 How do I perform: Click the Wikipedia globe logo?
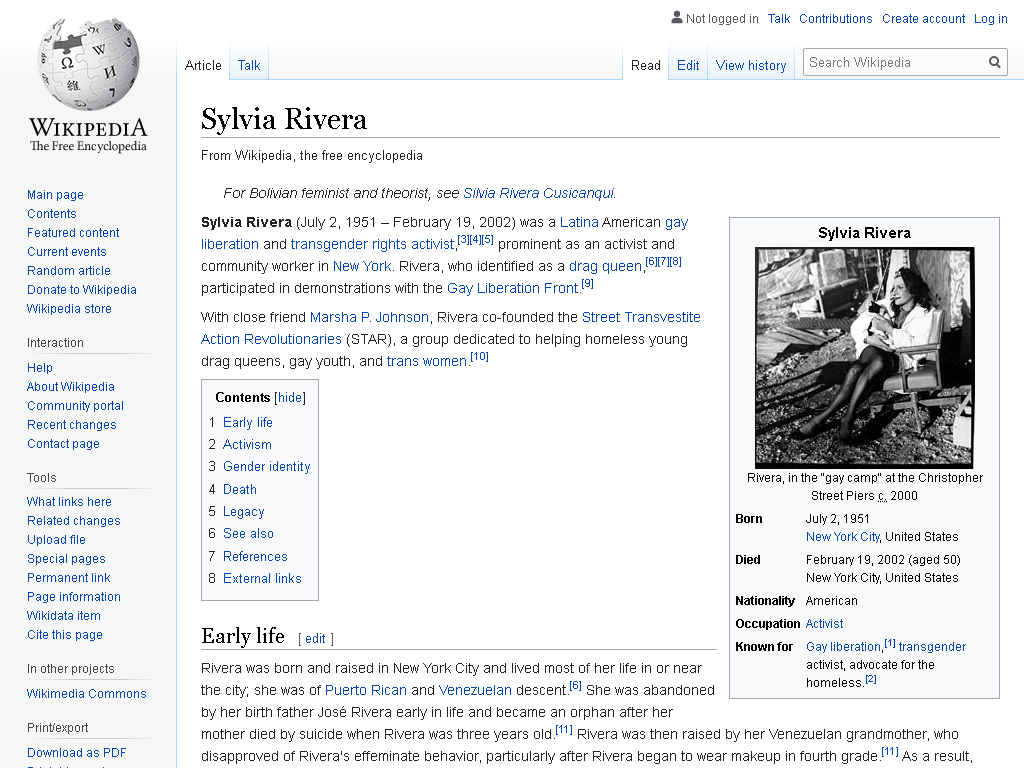click(x=88, y=65)
